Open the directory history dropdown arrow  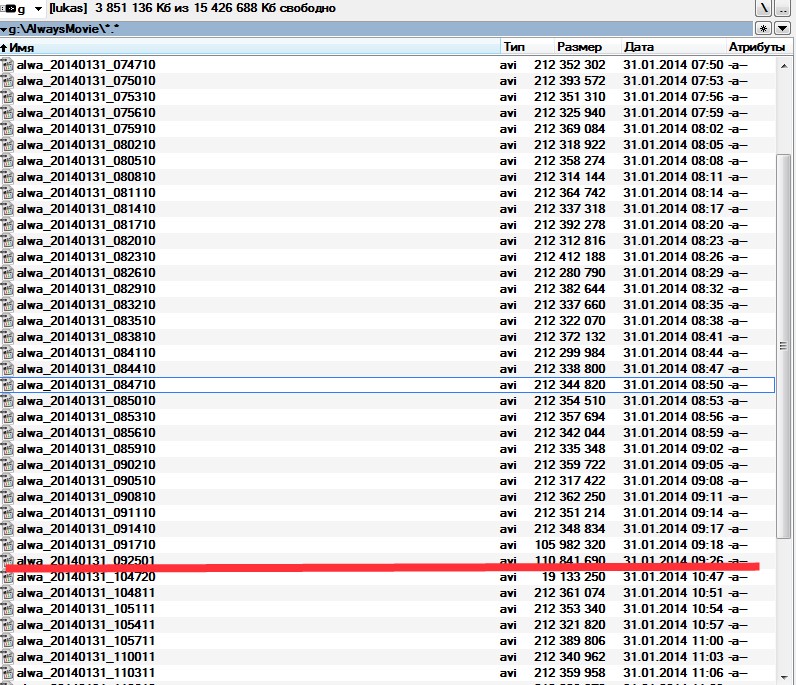click(785, 28)
